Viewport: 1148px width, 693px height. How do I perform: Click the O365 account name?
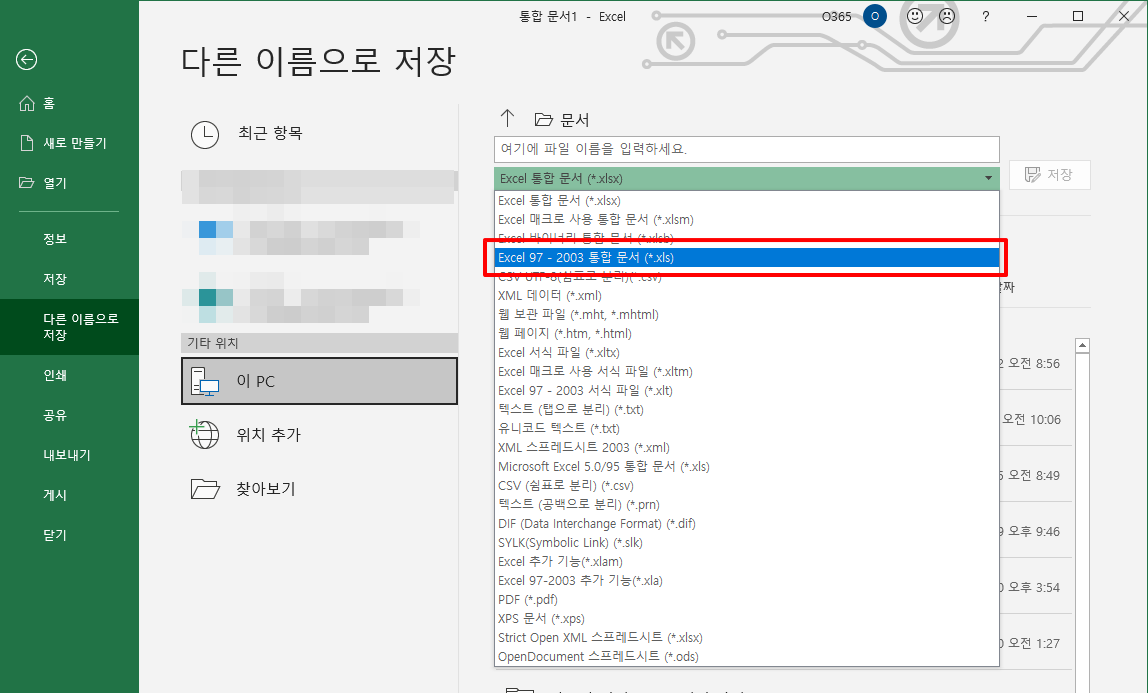(837, 16)
